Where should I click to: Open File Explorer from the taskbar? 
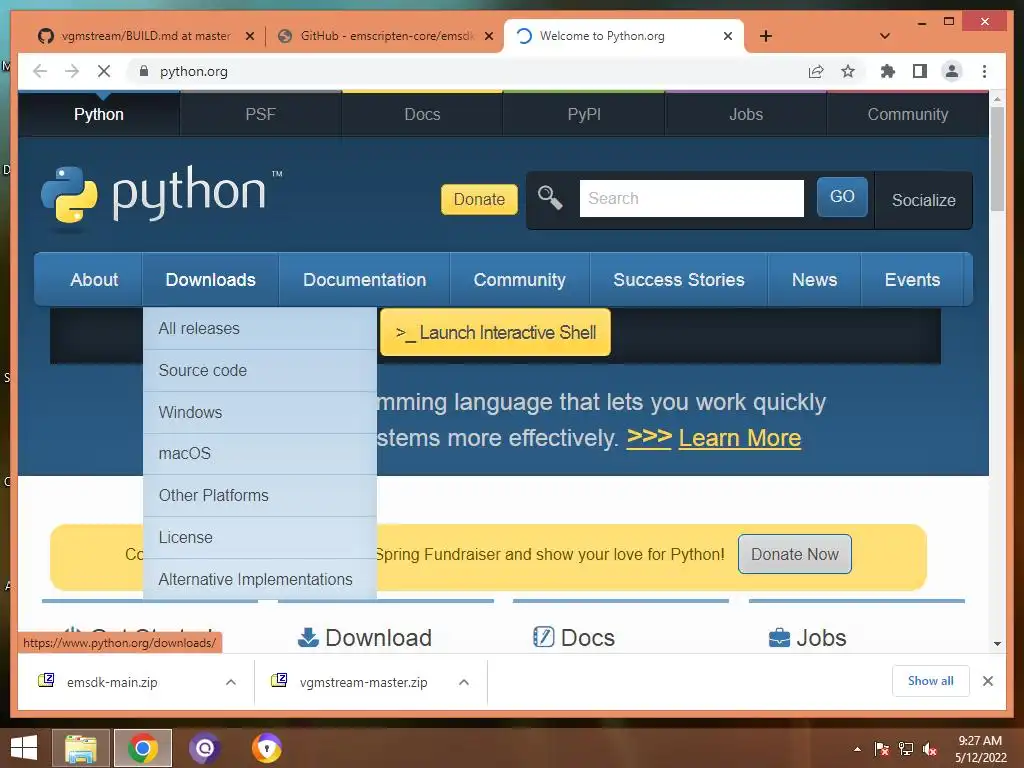pyautogui.click(x=81, y=748)
